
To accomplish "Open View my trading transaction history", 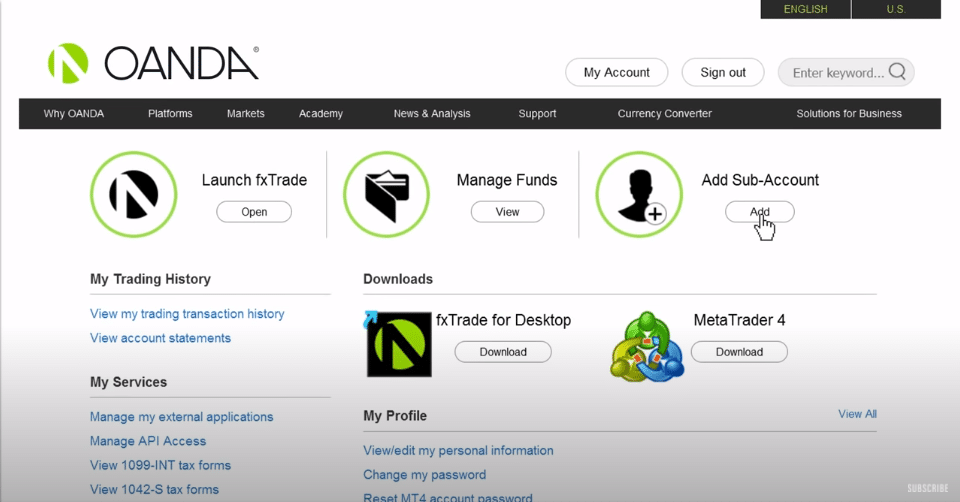I will 187,314.
